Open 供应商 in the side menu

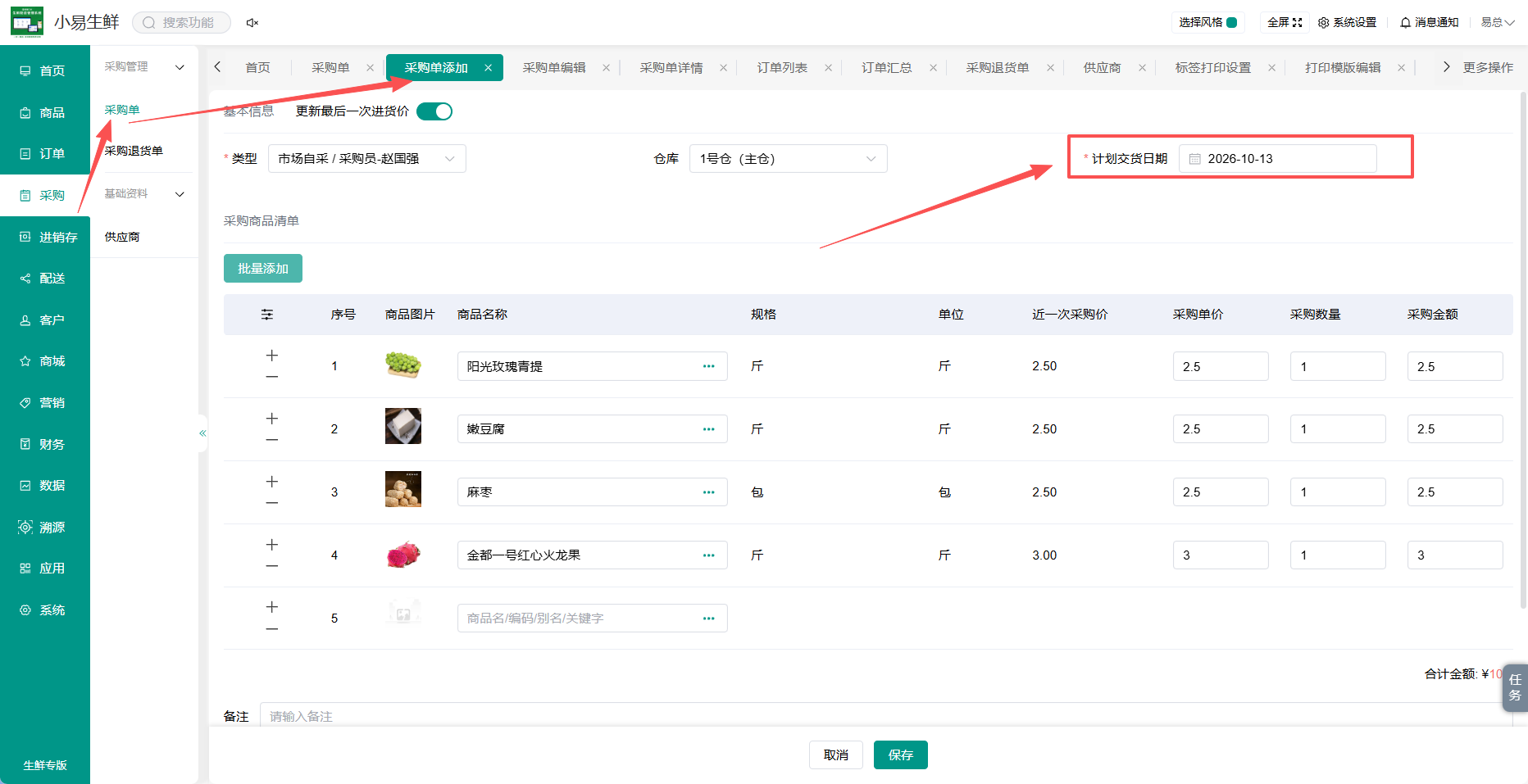[122, 238]
